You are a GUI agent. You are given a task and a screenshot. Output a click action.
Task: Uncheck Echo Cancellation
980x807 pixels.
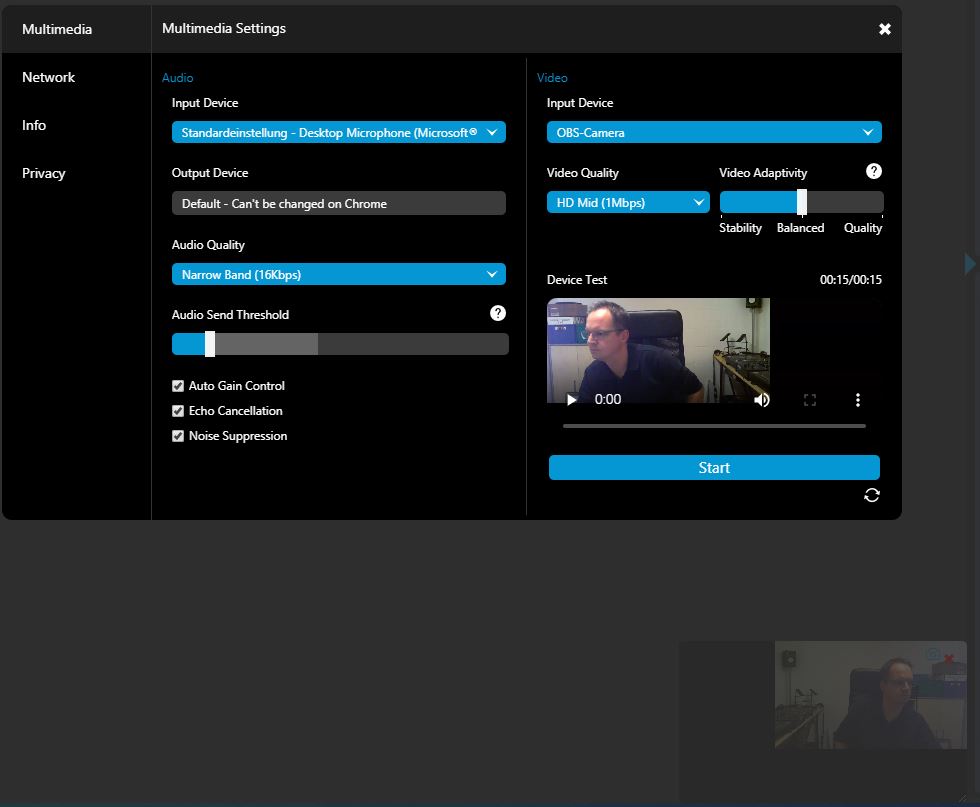point(178,411)
